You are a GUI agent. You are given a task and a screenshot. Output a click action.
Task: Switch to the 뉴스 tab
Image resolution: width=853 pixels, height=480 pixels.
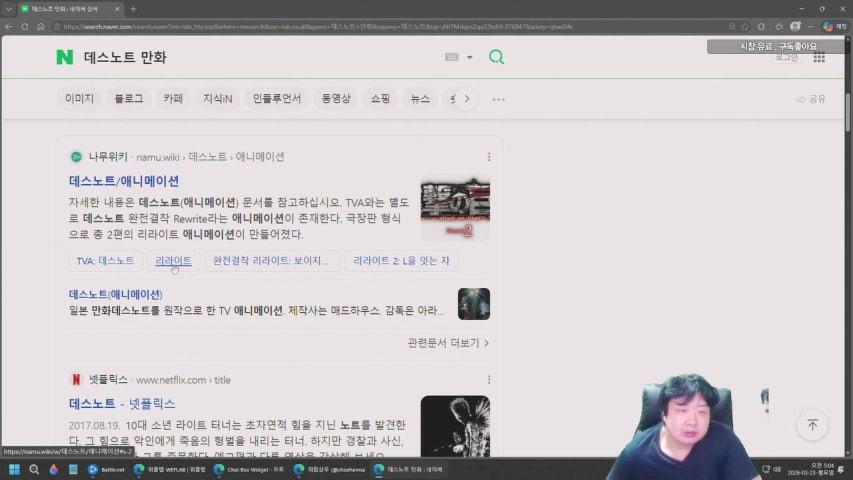(420, 99)
